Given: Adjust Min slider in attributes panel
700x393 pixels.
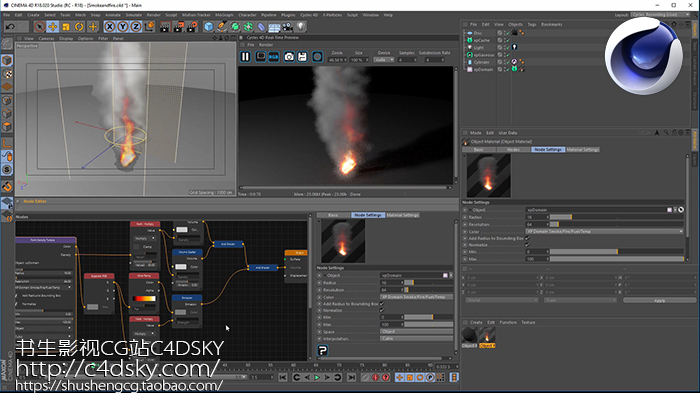Looking at the screenshot, I should point(616,252).
